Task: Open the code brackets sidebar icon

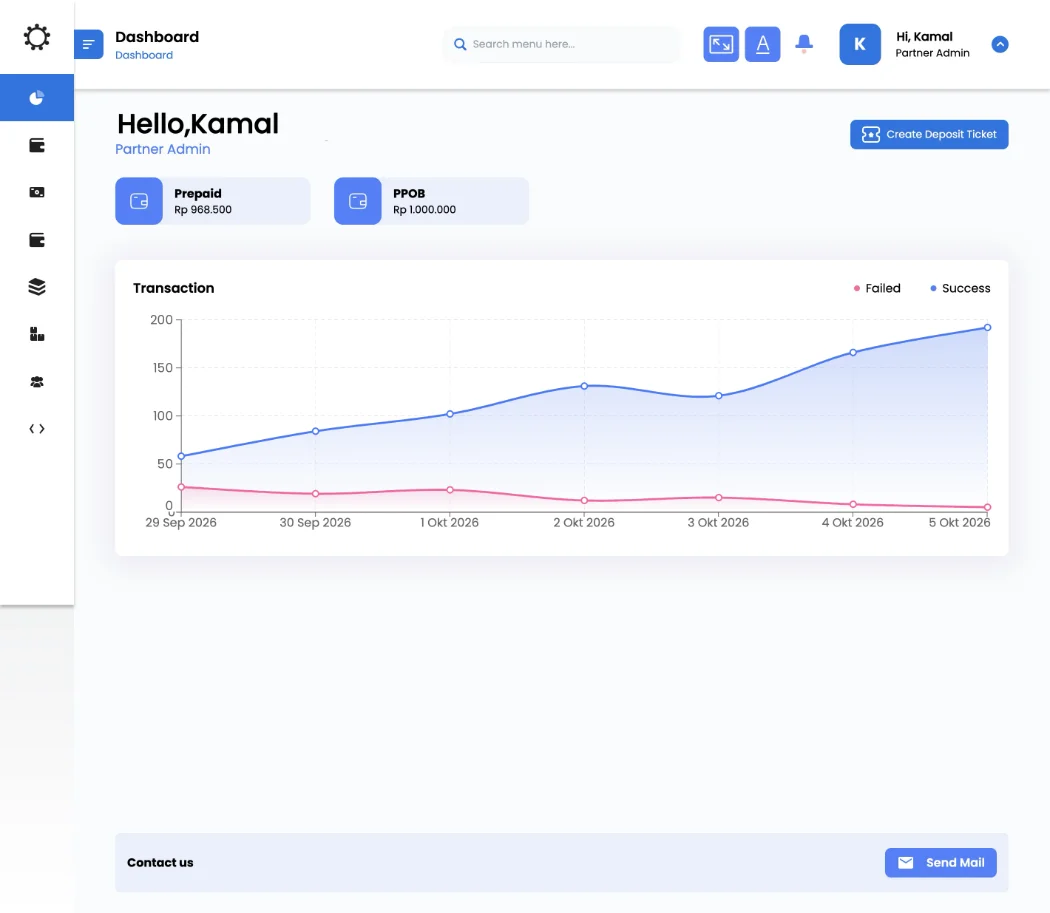Action: (x=37, y=429)
